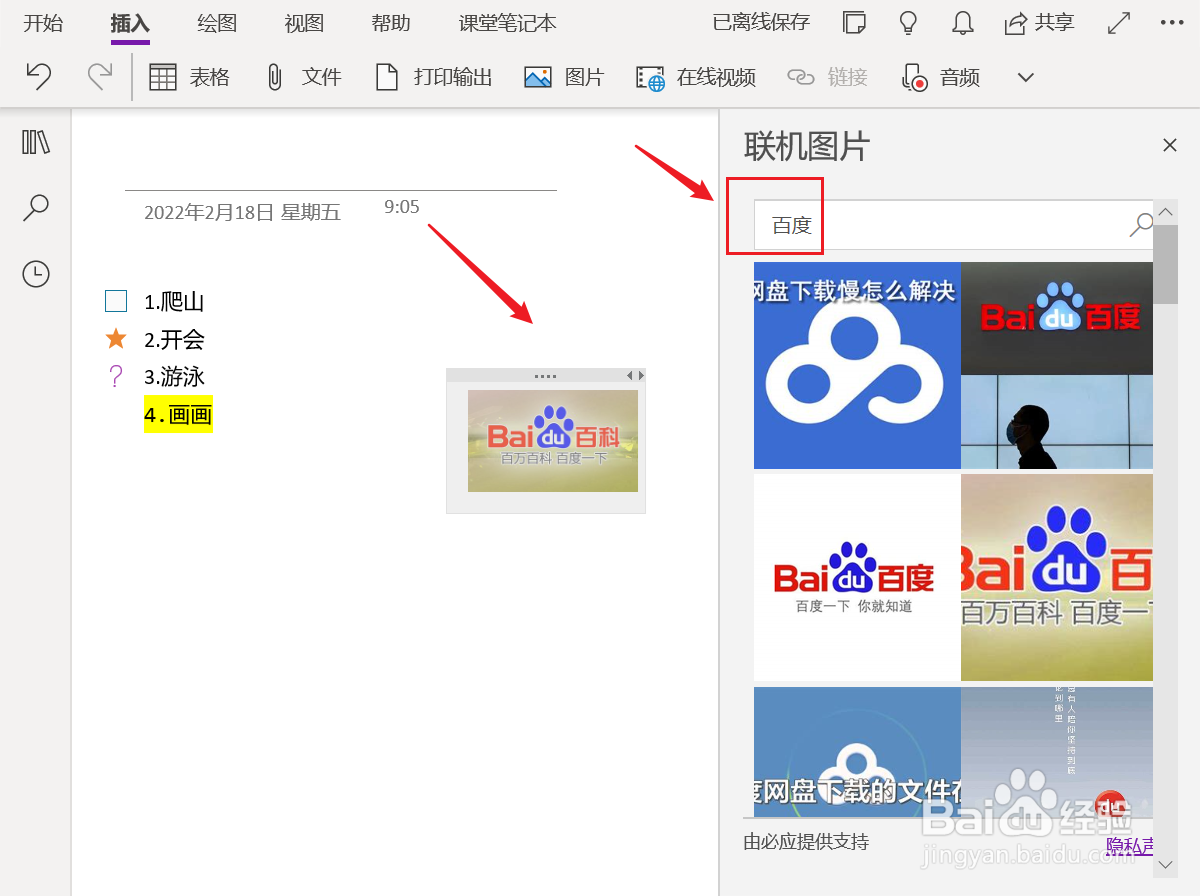Switch to the 绘图 tab
This screenshot has height=896, width=1200.
[217, 23]
